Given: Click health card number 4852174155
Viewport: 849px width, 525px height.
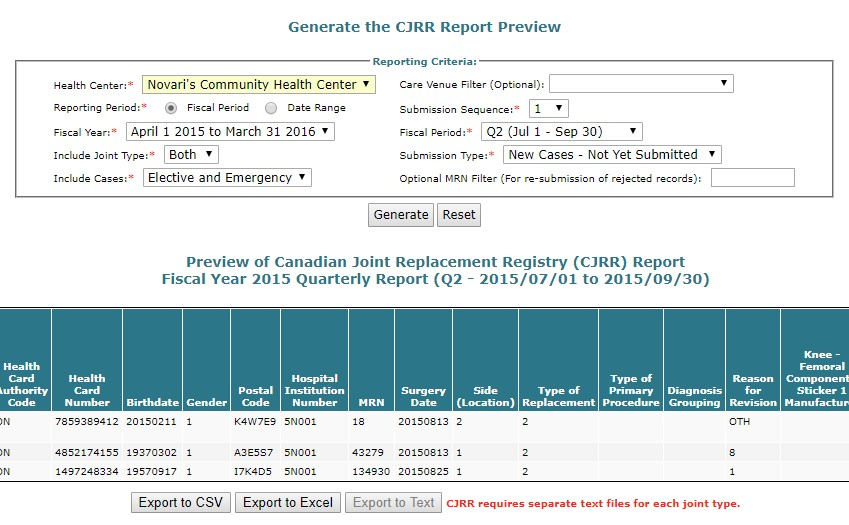Looking at the screenshot, I should (87, 452).
